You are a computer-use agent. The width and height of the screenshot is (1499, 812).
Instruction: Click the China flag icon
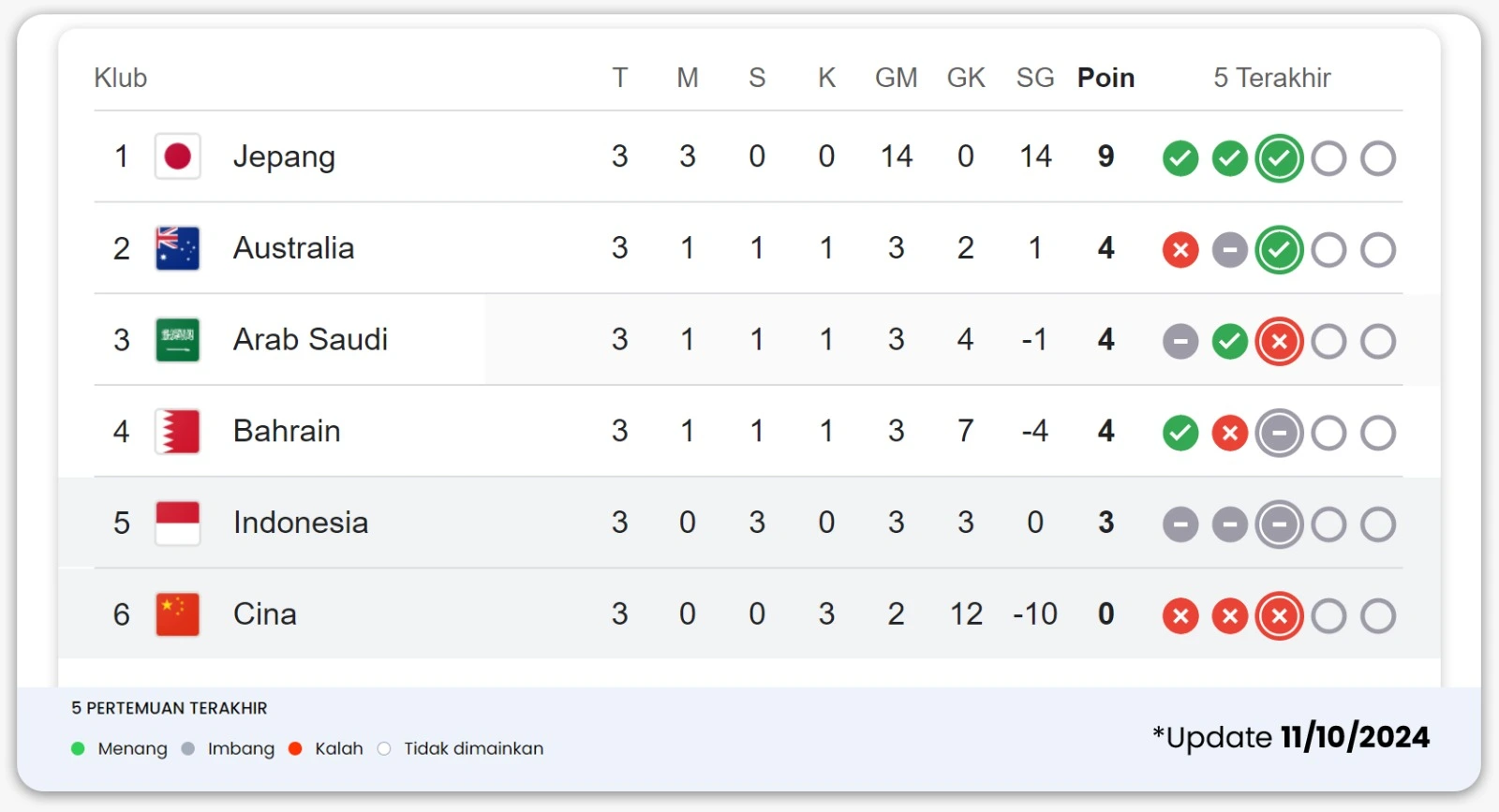[x=177, y=614]
